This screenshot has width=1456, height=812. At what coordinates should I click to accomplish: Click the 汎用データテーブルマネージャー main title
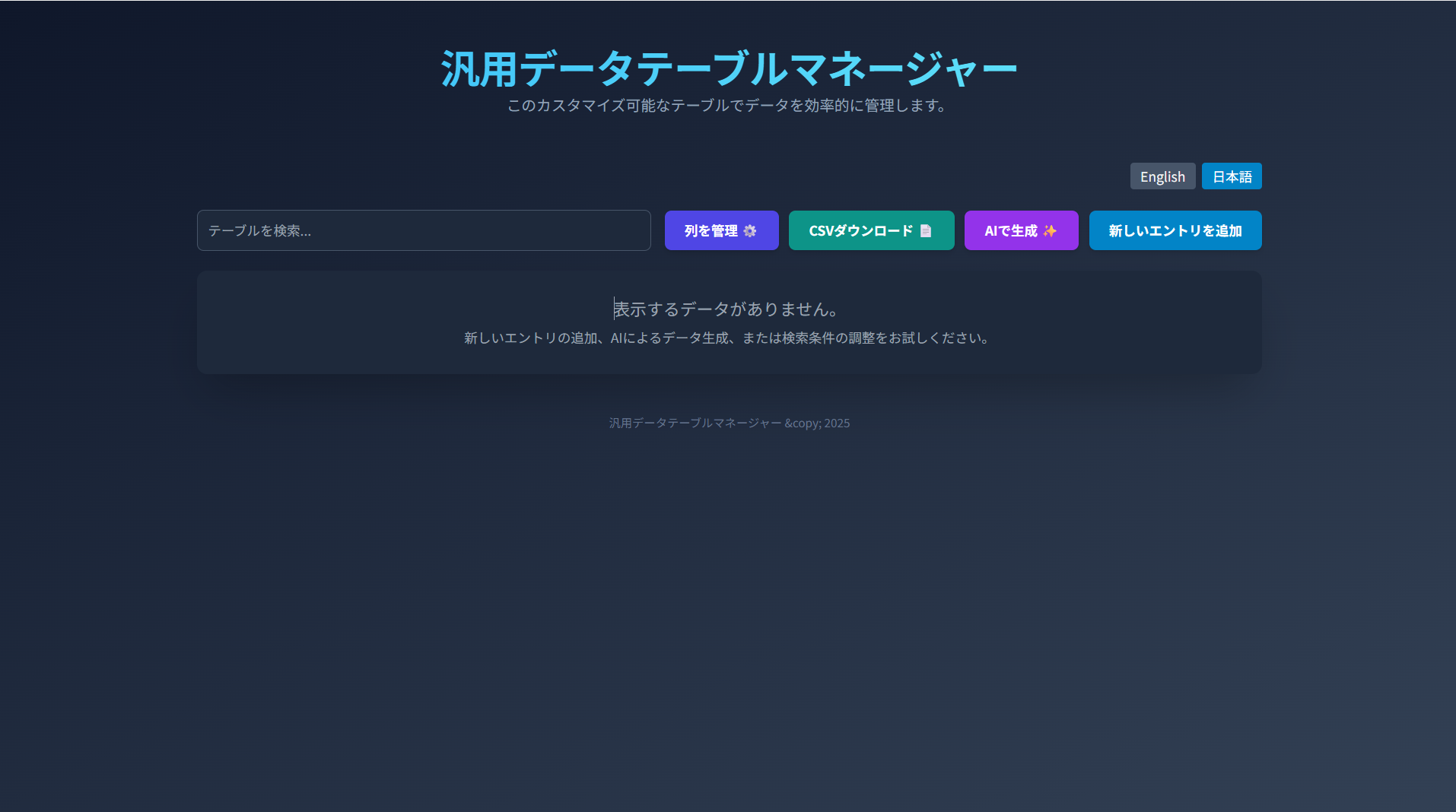pyautogui.click(x=728, y=68)
